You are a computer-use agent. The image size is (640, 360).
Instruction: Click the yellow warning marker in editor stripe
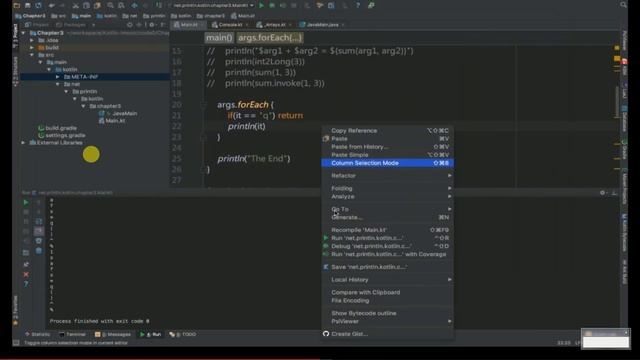click(617, 58)
